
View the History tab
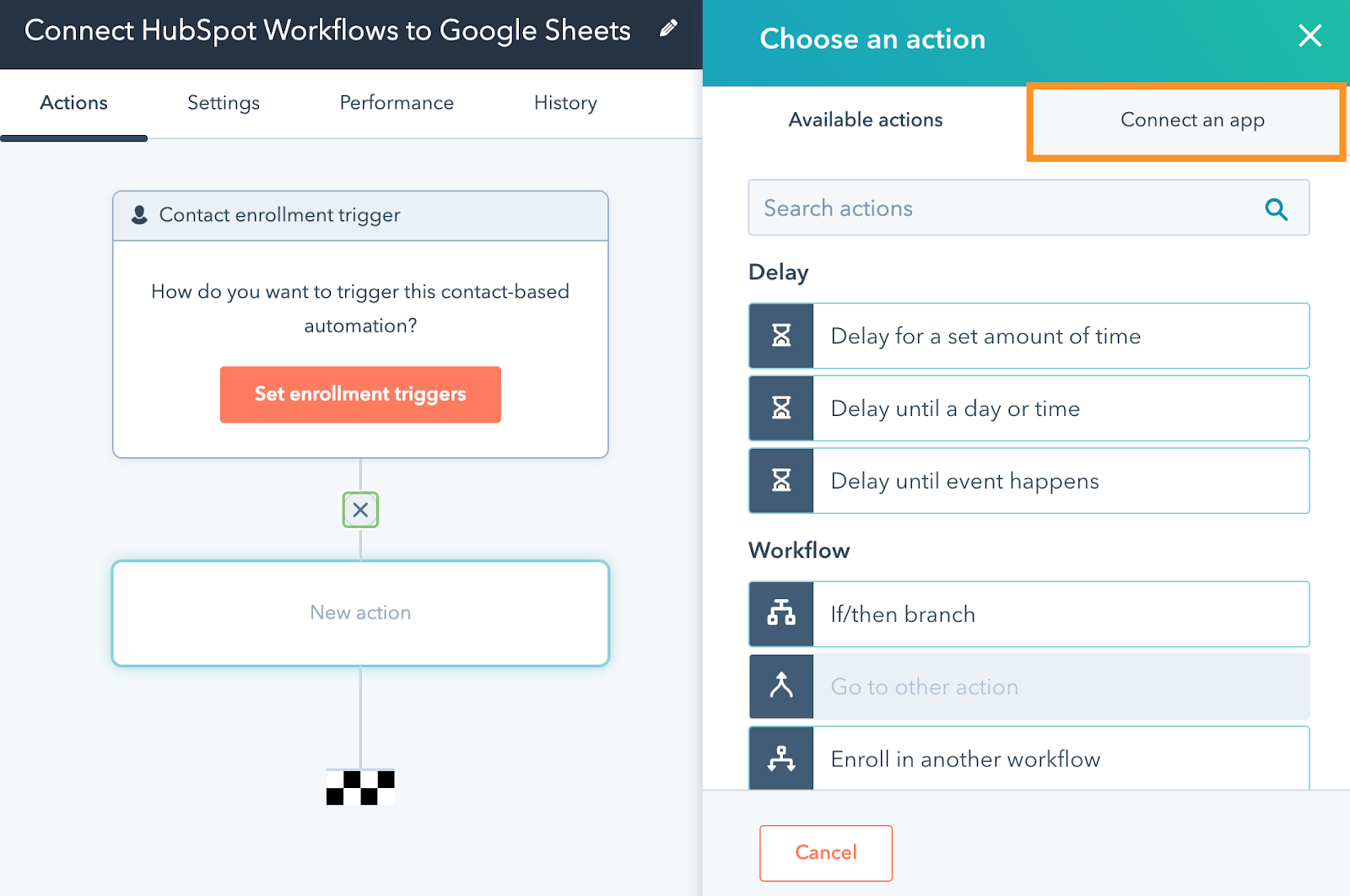pos(565,103)
